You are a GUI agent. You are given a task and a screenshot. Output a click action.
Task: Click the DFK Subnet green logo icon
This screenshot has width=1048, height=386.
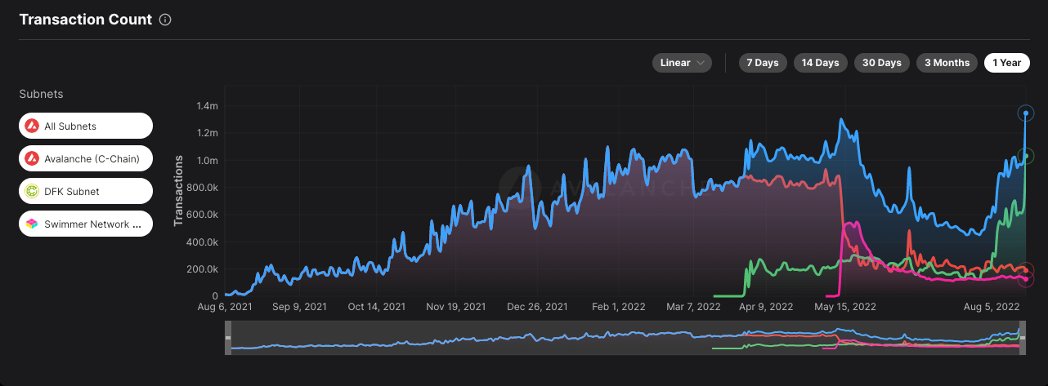tap(32, 191)
